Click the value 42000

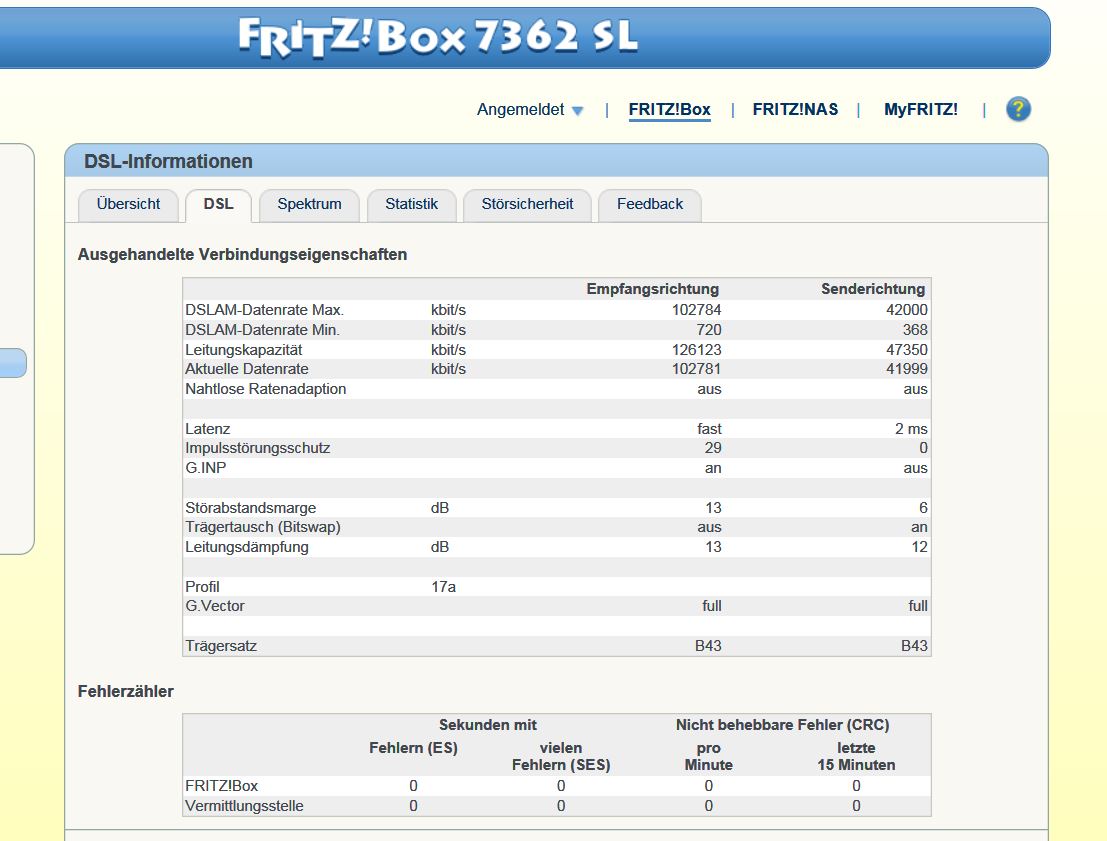tap(906, 310)
